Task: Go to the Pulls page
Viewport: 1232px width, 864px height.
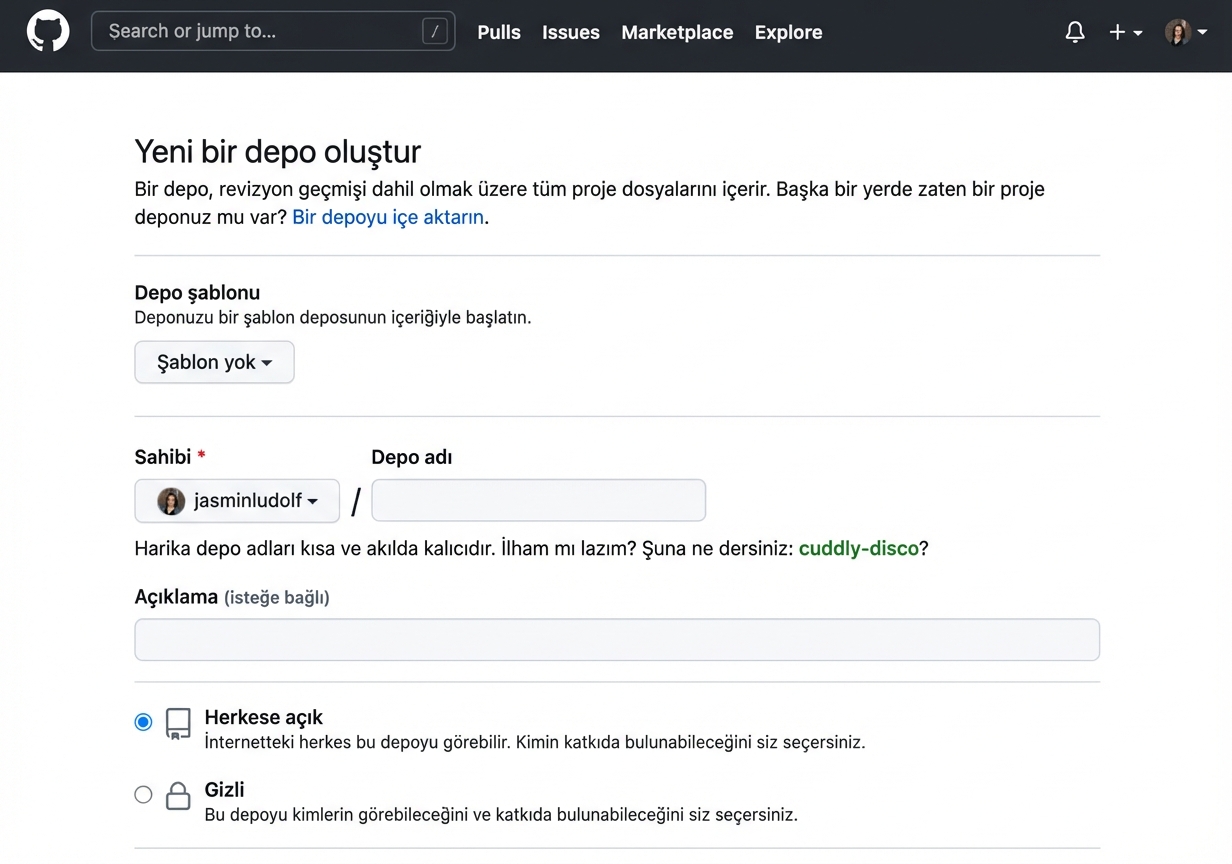Action: click(x=498, y=32)
